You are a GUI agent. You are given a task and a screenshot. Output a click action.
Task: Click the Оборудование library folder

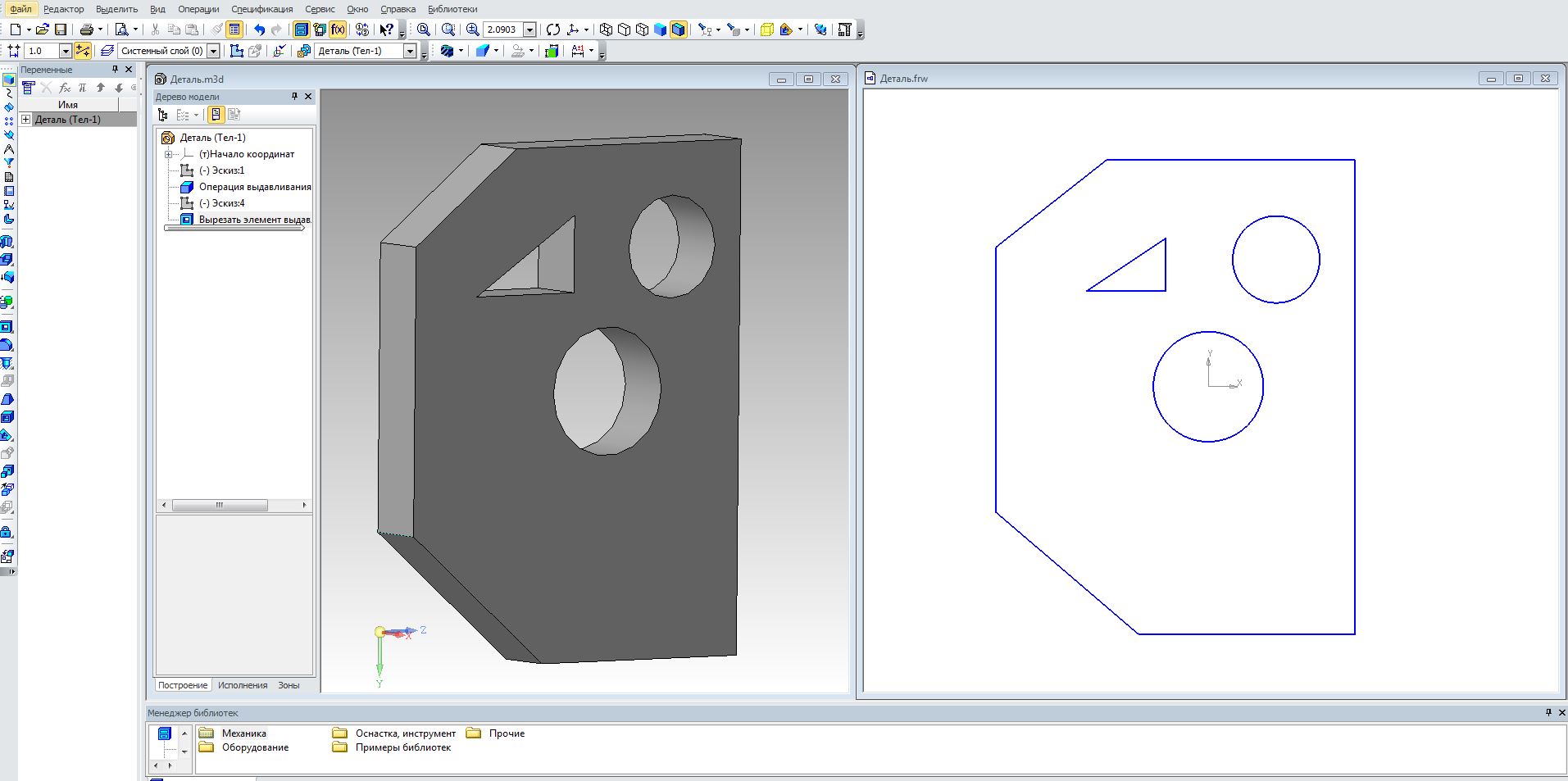click(x=244, y=747)
